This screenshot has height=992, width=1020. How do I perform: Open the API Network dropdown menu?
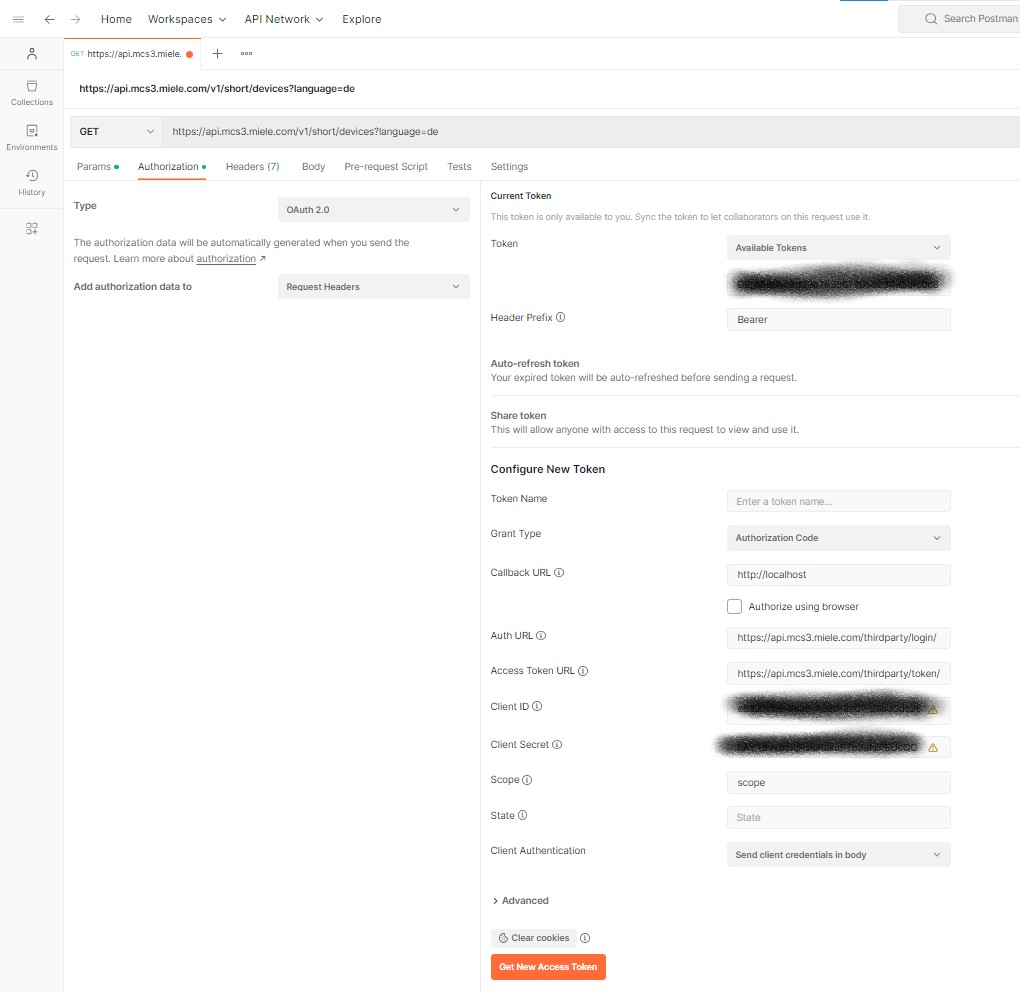coord(284,20)
